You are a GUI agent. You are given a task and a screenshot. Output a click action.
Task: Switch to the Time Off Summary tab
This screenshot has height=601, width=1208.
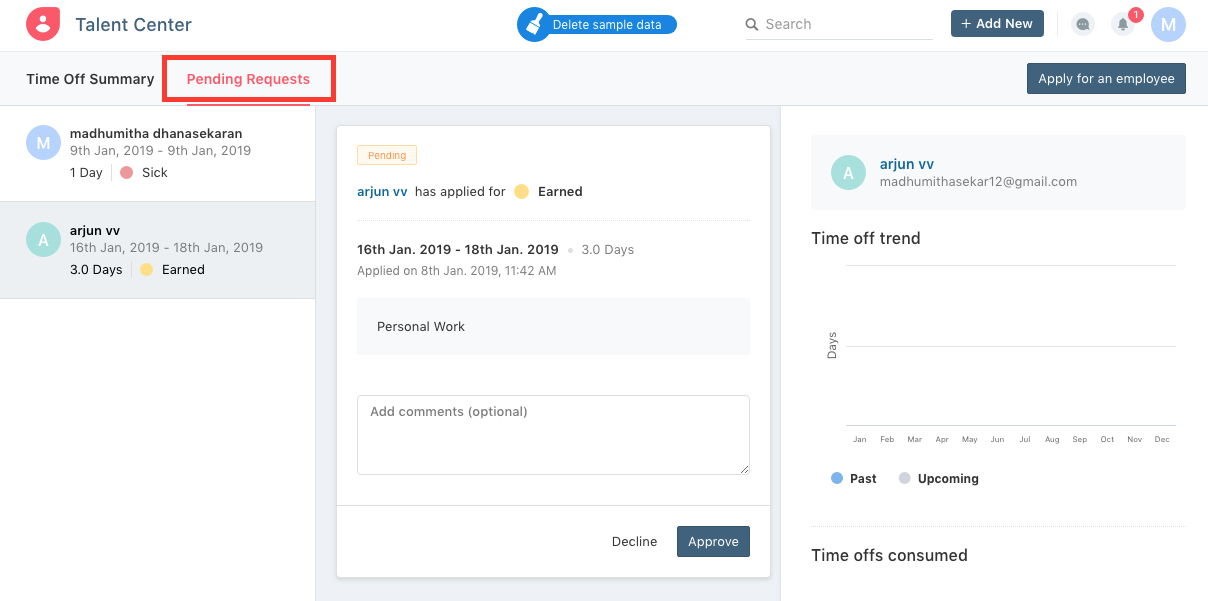[x=90, y=78]
